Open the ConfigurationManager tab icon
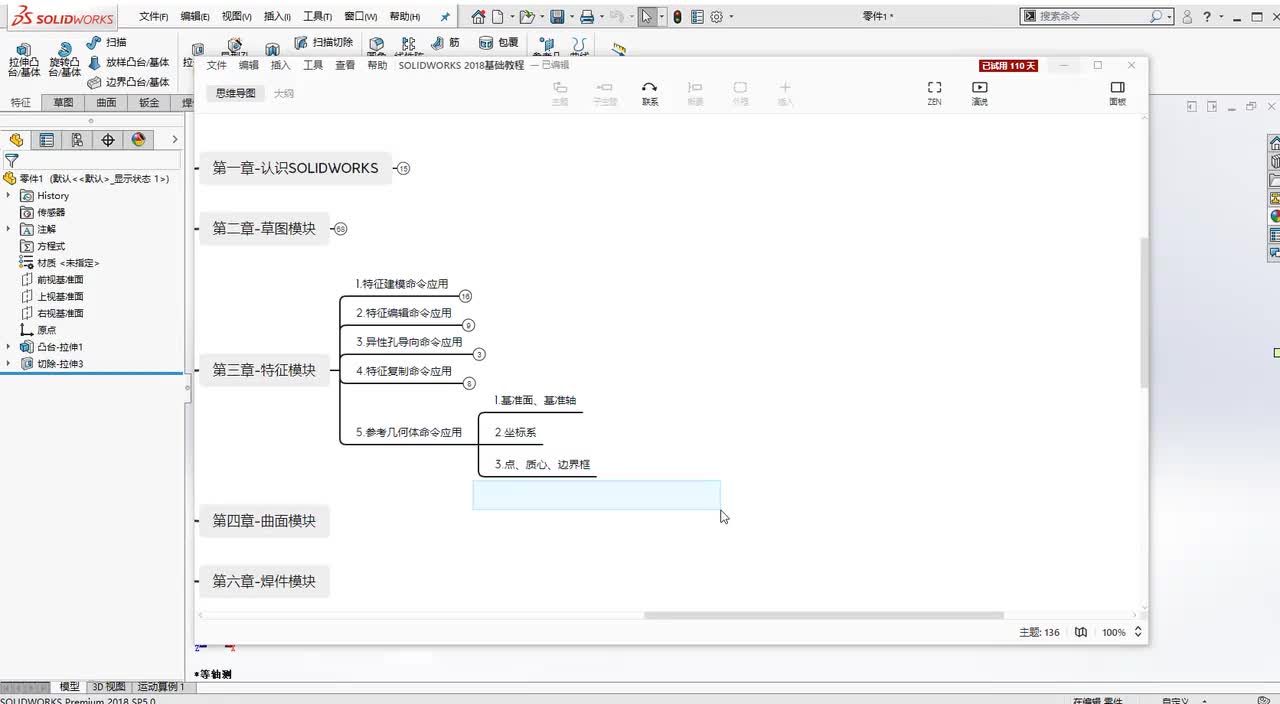 (x=77, y=140)
